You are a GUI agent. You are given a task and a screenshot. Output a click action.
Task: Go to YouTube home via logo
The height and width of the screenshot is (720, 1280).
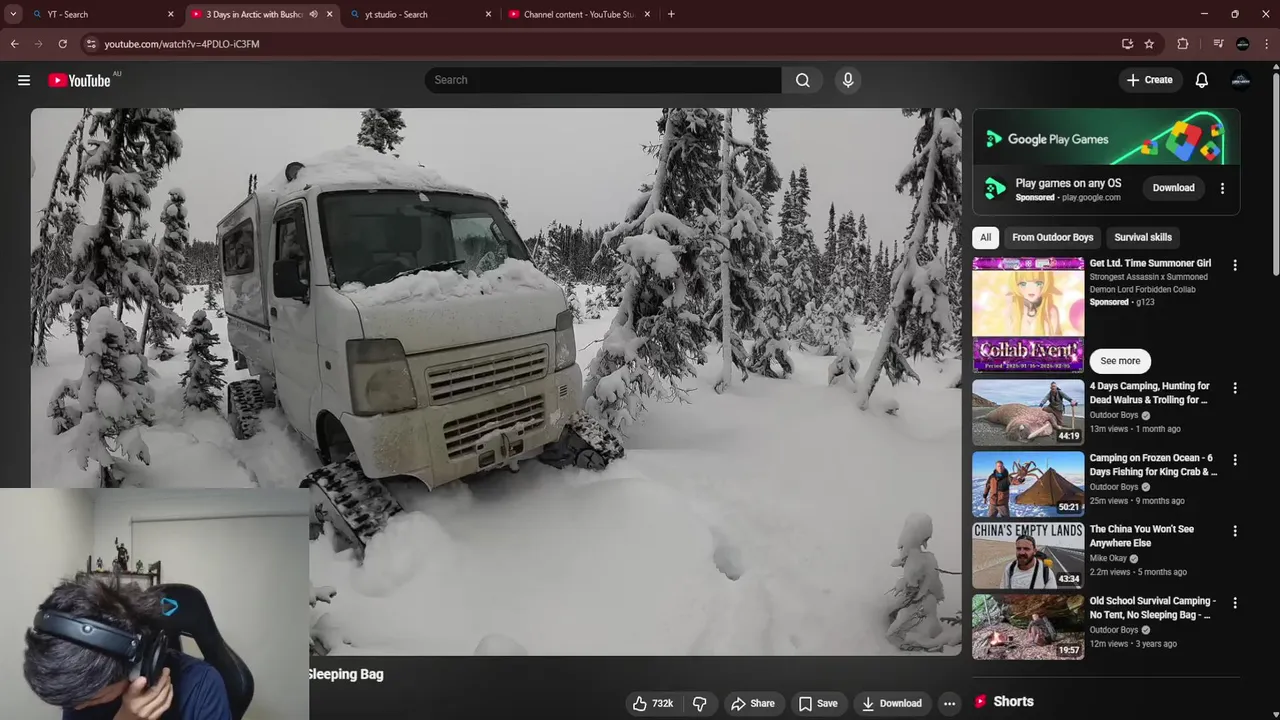(x=79, y=80)
